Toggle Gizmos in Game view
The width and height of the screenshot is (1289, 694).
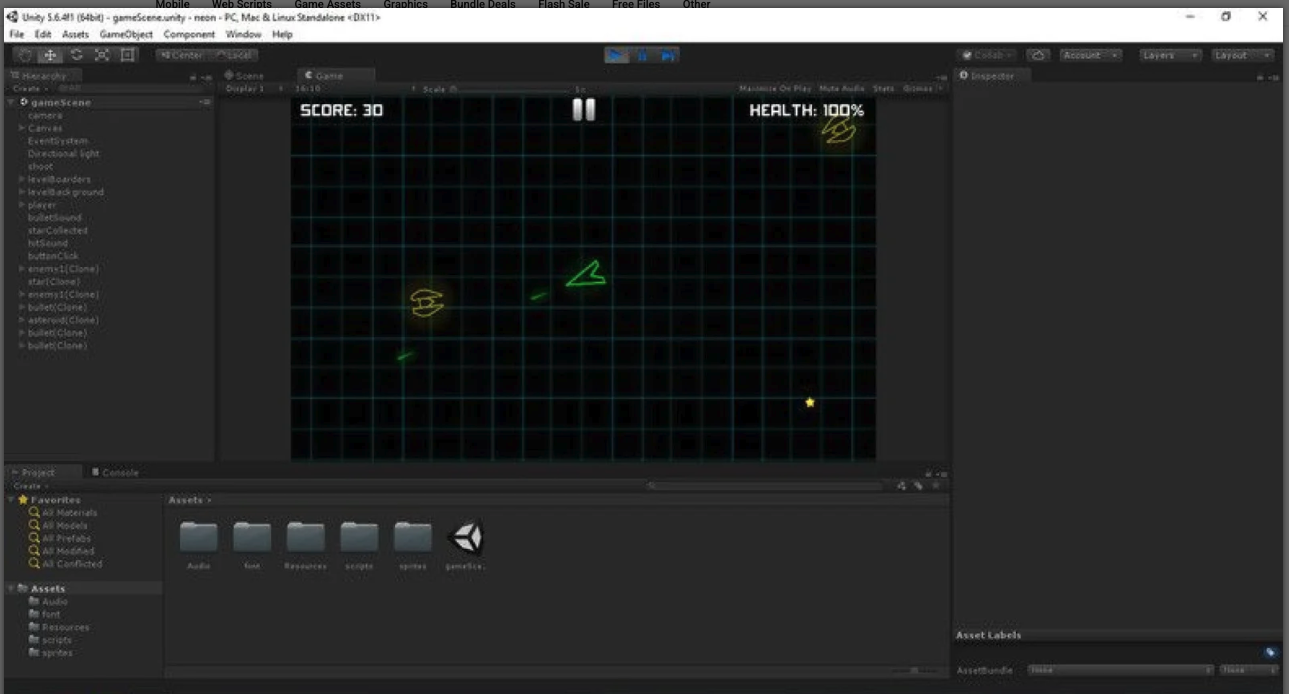coord(921,88)
